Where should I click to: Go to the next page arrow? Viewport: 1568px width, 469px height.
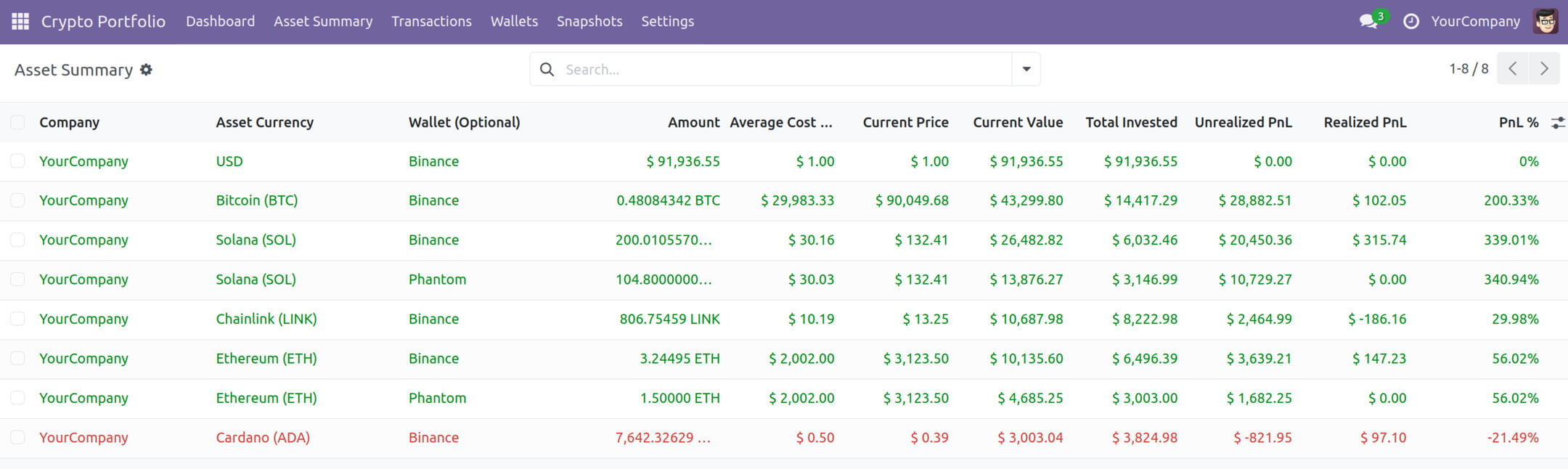click(x=1544, y=69)
